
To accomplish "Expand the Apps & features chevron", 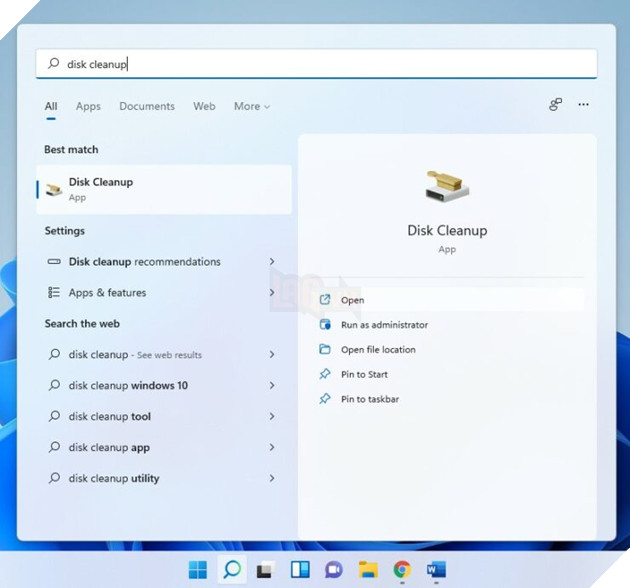I will point(272,292).
